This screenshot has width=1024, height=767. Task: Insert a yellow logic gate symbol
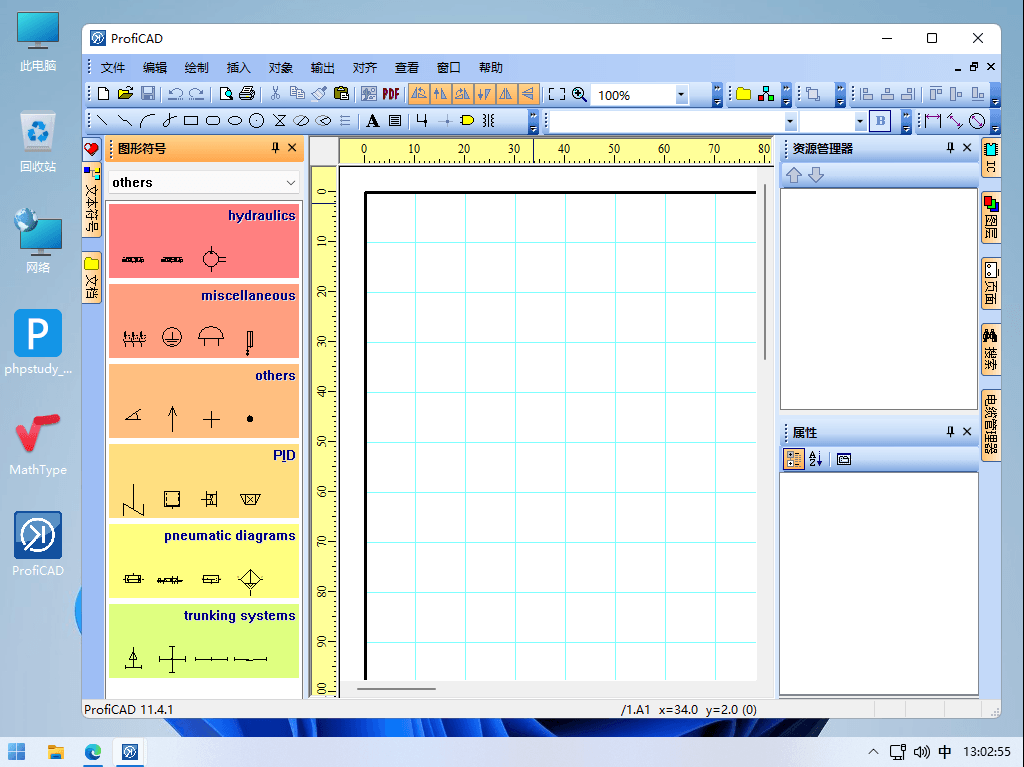click(467, 121)
